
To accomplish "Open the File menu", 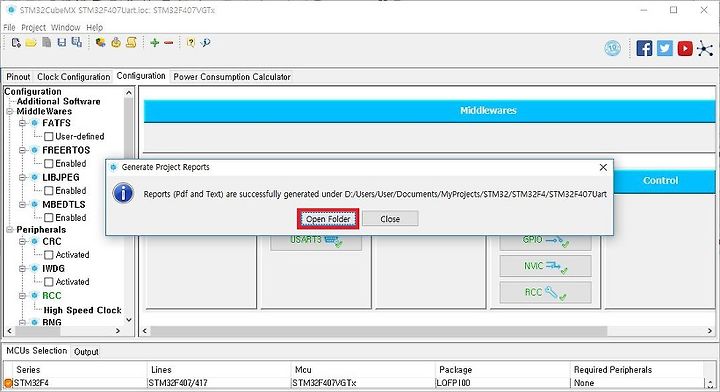I will point(9,28).
